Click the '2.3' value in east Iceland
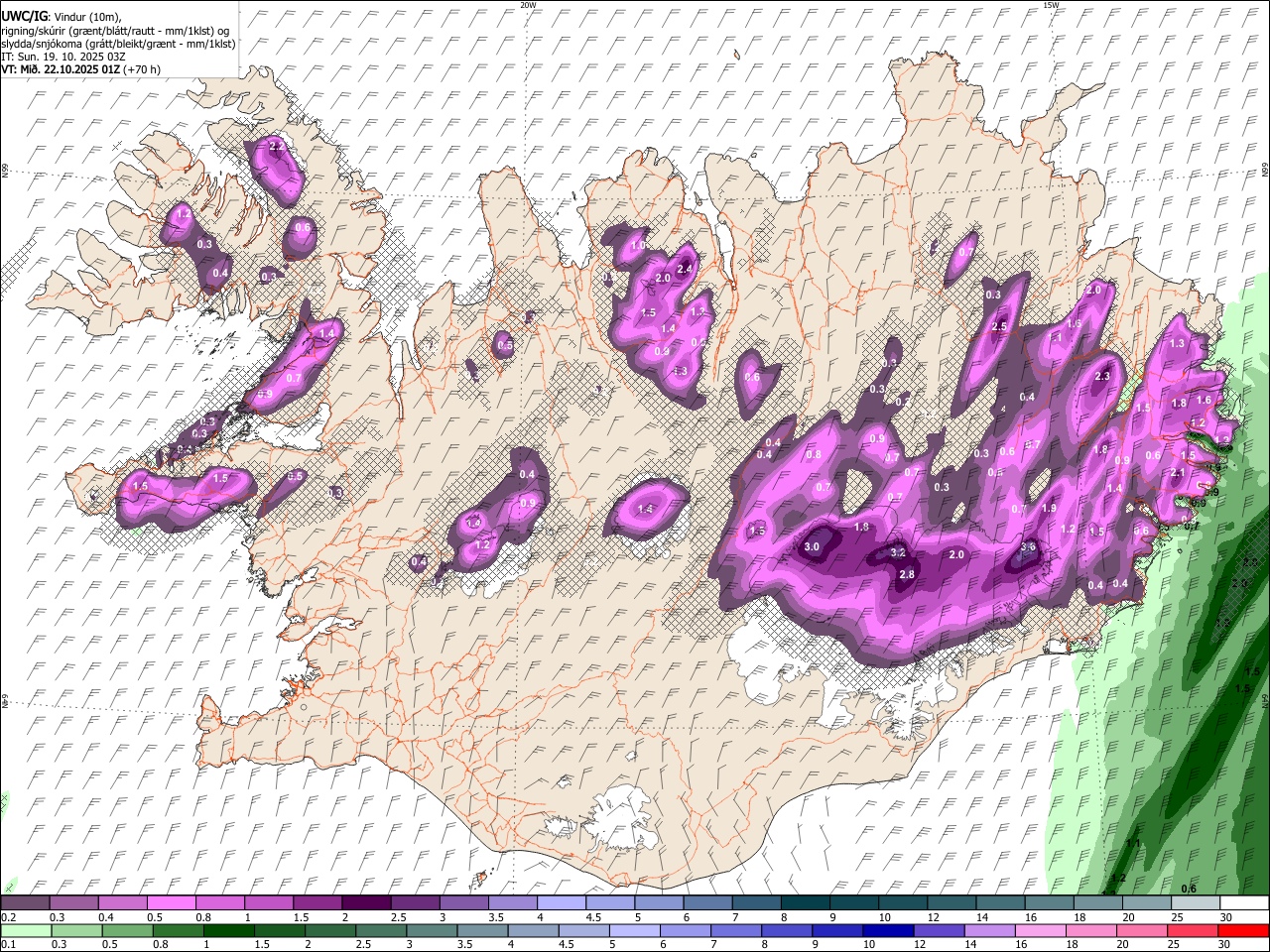The width and height of the screenshot is (1270, 952). (x=1101, y=376)
